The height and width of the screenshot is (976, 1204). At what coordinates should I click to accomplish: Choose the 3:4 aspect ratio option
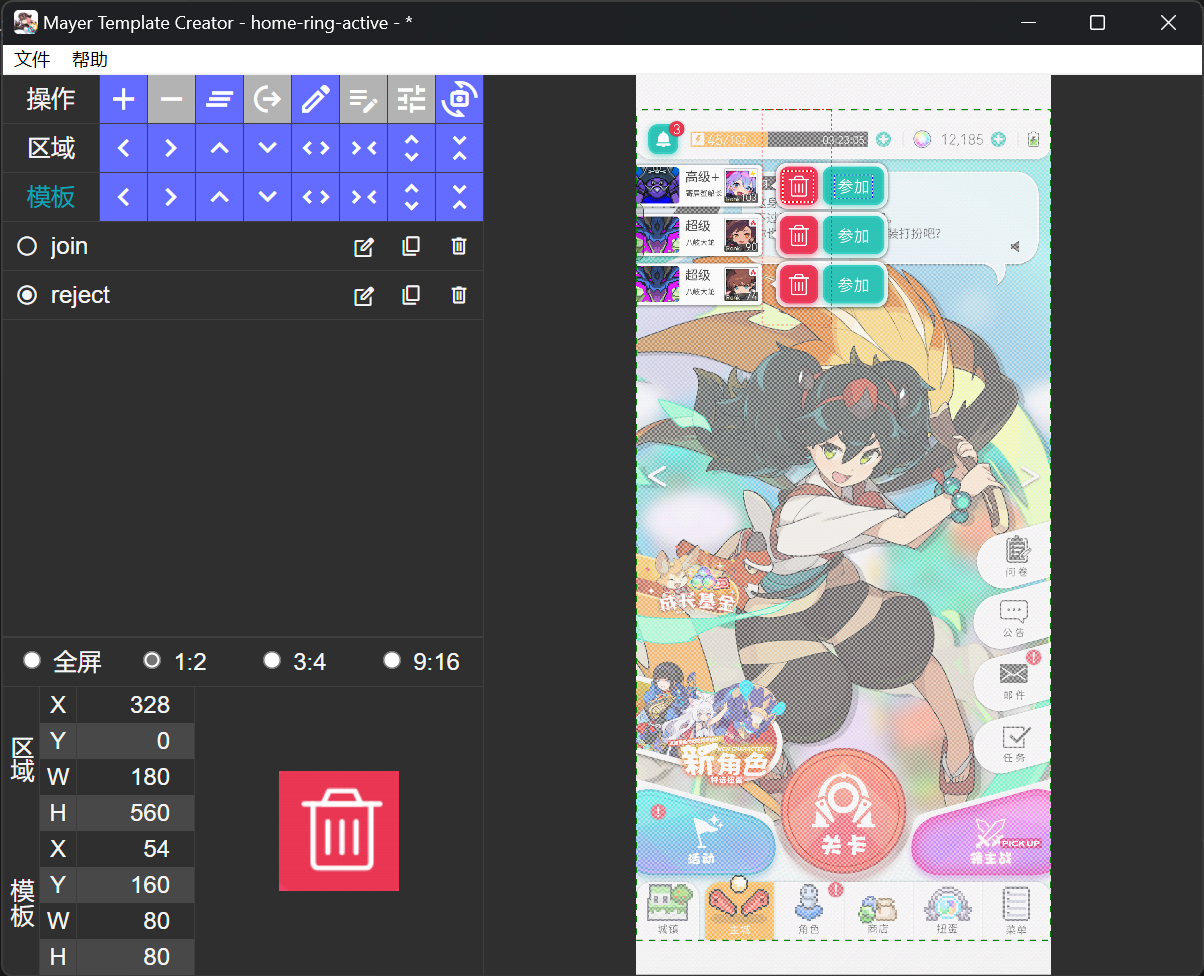pos(271,660)
